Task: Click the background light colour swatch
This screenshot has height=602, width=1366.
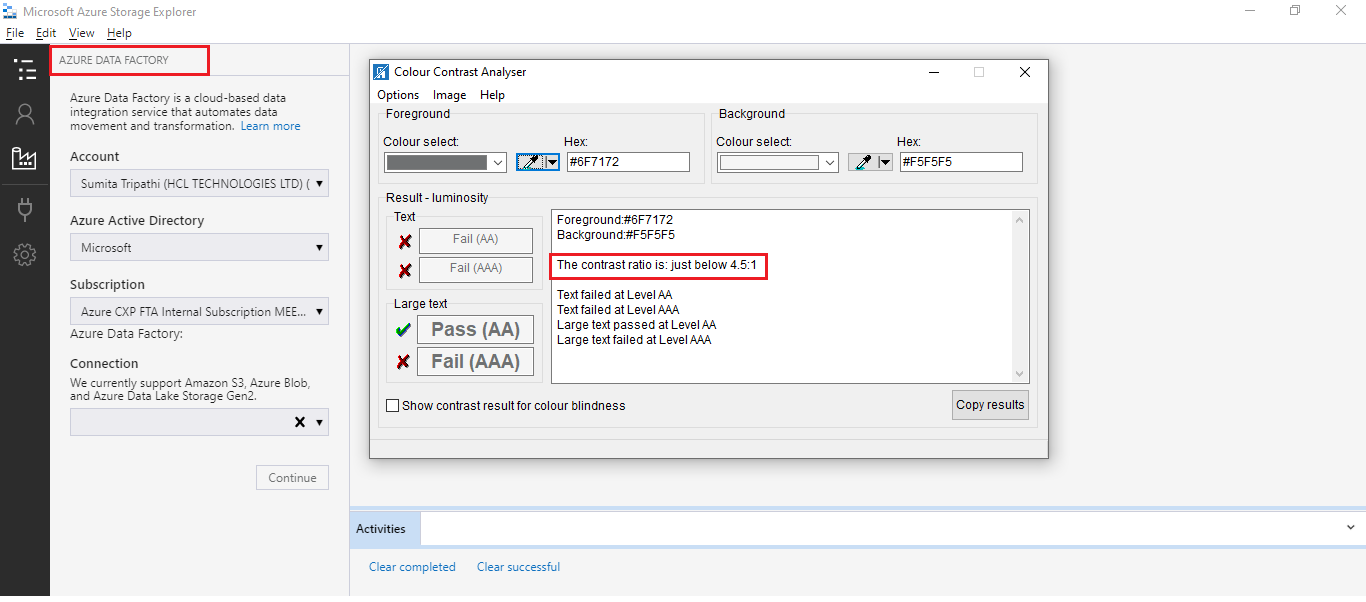Action: pyautogui.click(x=769, y=162)
